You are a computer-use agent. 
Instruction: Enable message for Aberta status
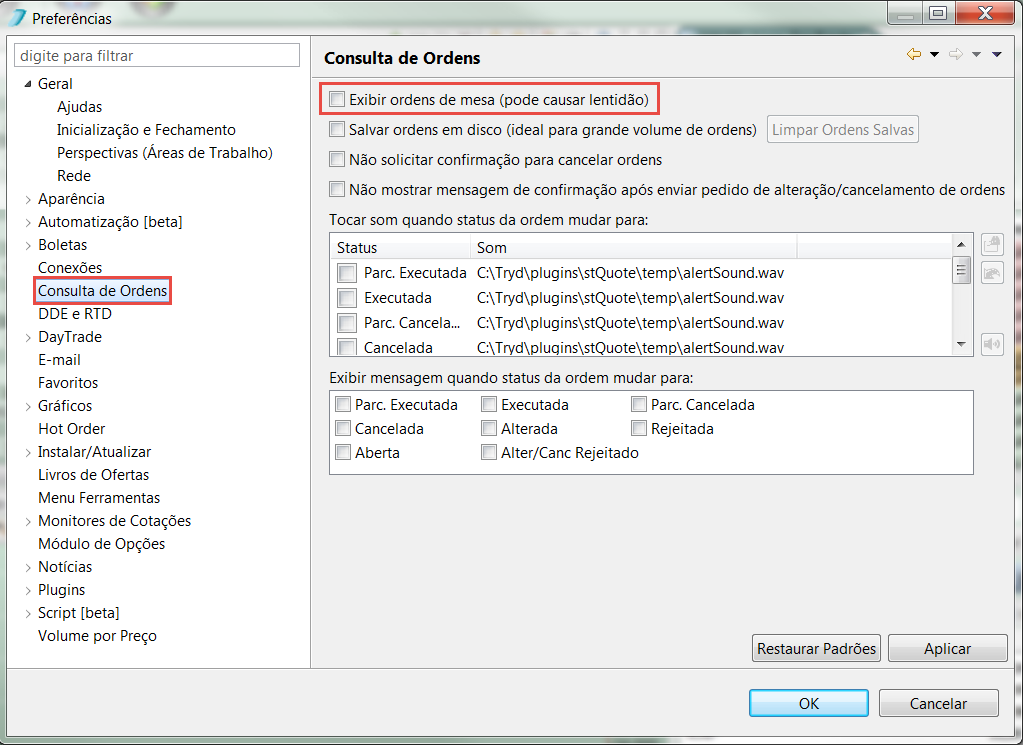(x=343, y=452)
